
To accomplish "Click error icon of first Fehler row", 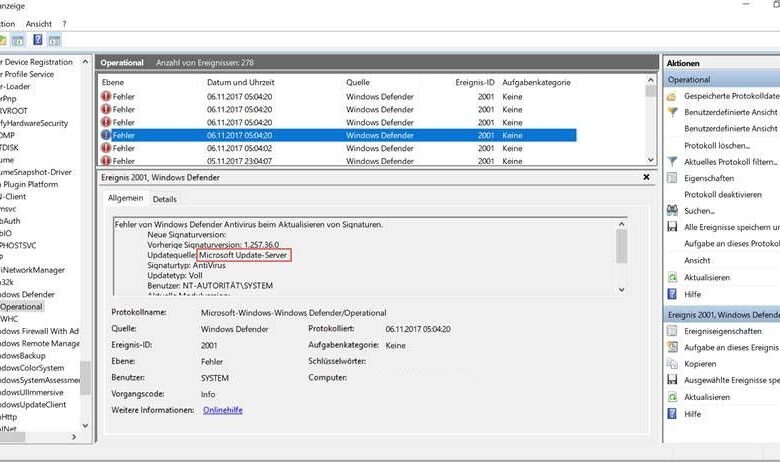I will tap(106, 96).
